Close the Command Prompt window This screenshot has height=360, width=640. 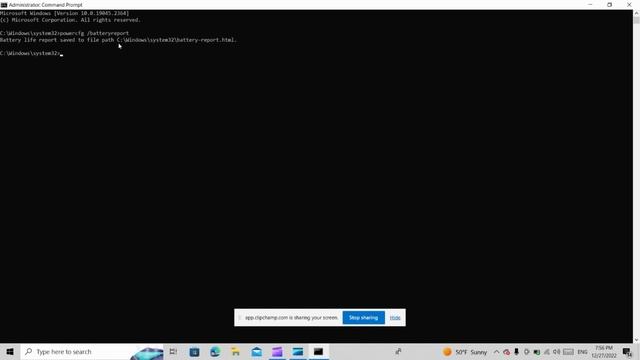629,5
